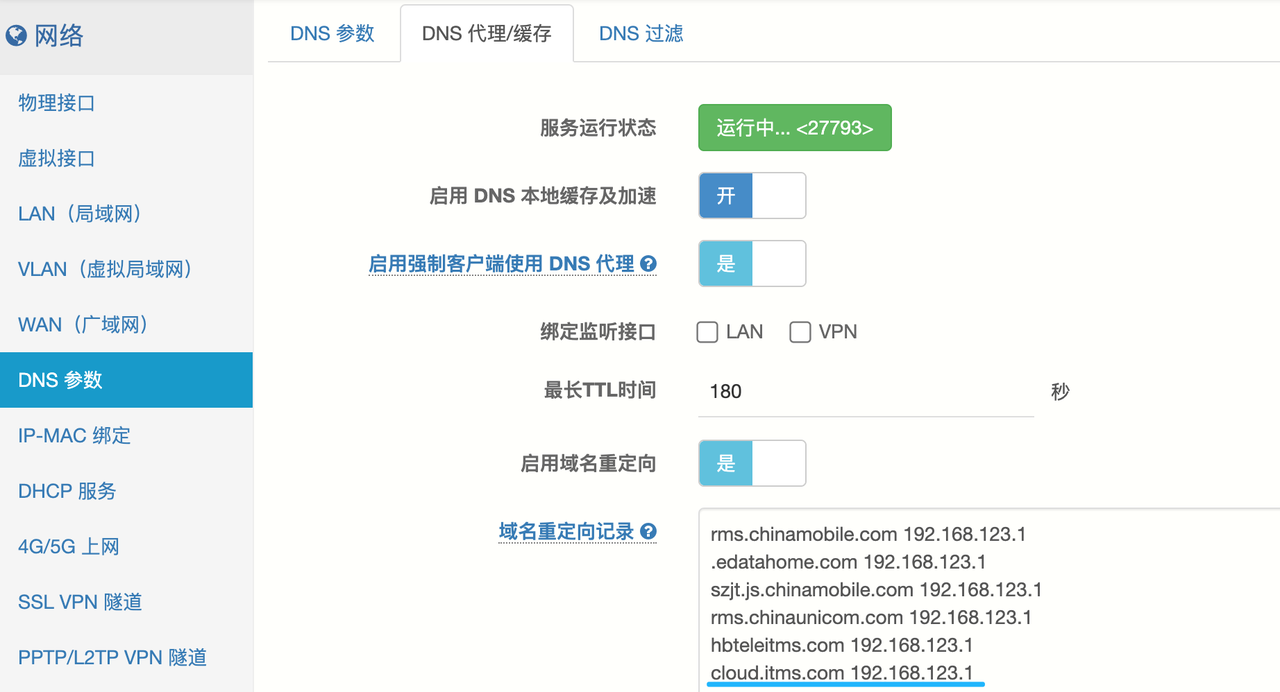The image size is (1280, 692).
Task: Click inside the domain redirect records textarea
Action: [990, 600]
